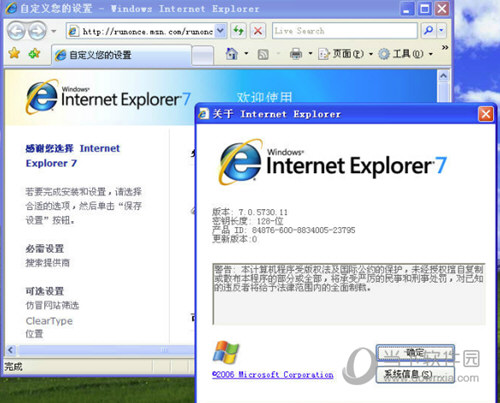Open the 工具(O) menu

coord(405,54)
